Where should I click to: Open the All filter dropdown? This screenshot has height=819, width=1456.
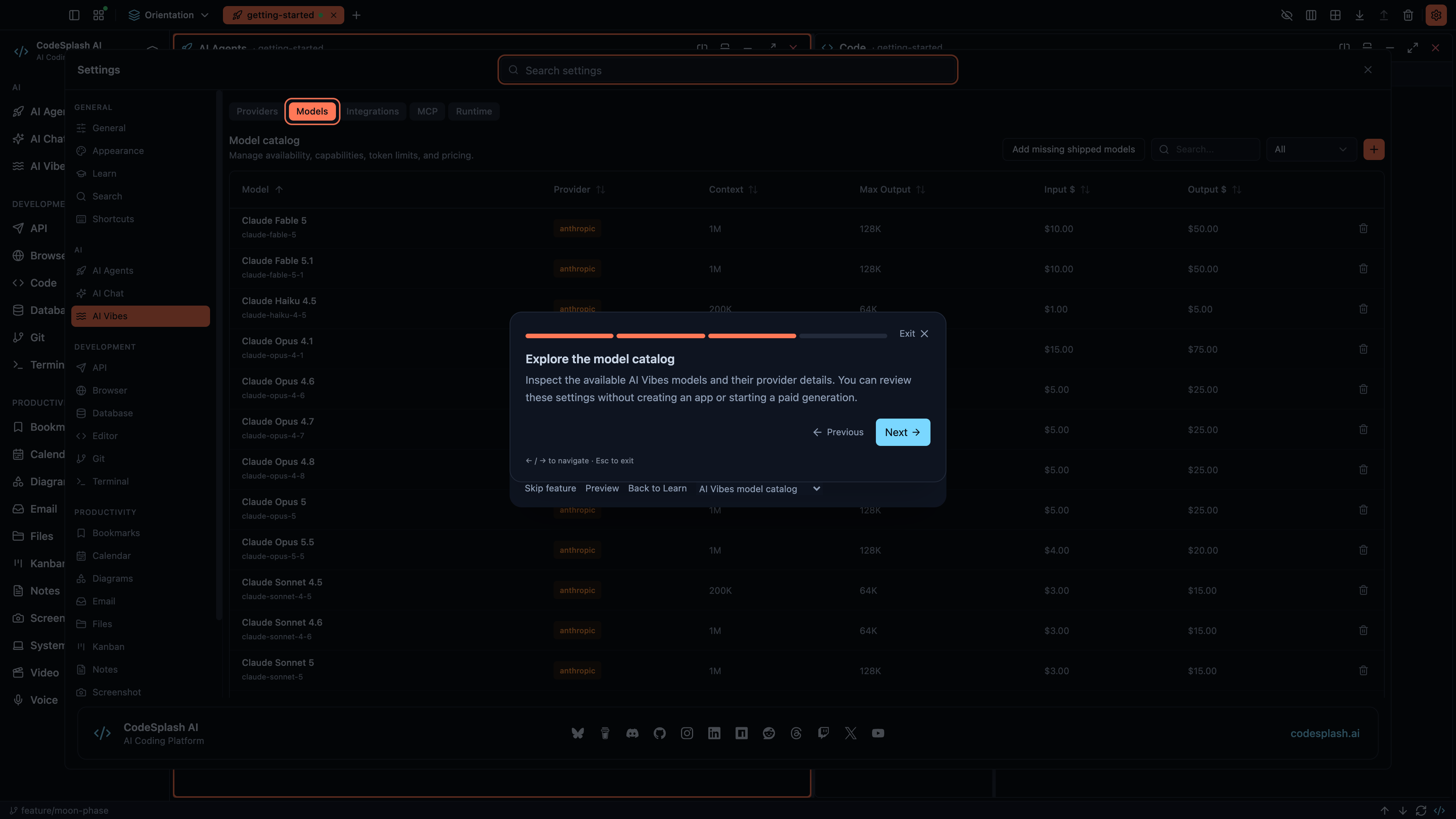point(1311,149)
